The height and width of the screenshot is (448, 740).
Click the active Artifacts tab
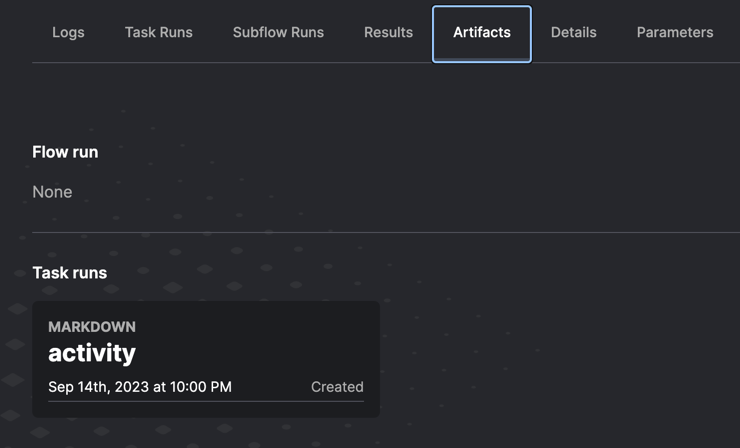482,33
